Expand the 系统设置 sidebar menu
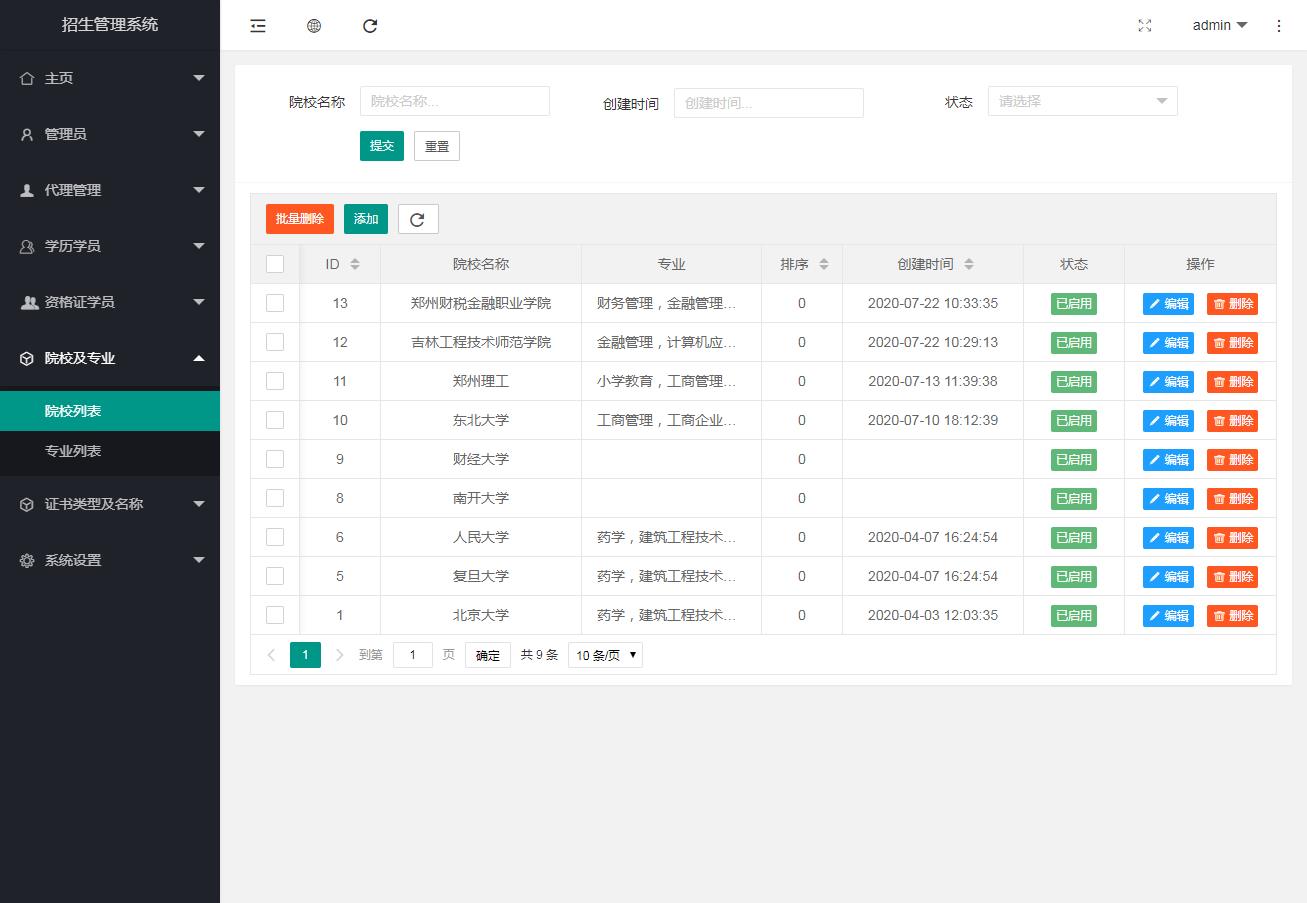1307x903 pixels. tap(110, 560)
